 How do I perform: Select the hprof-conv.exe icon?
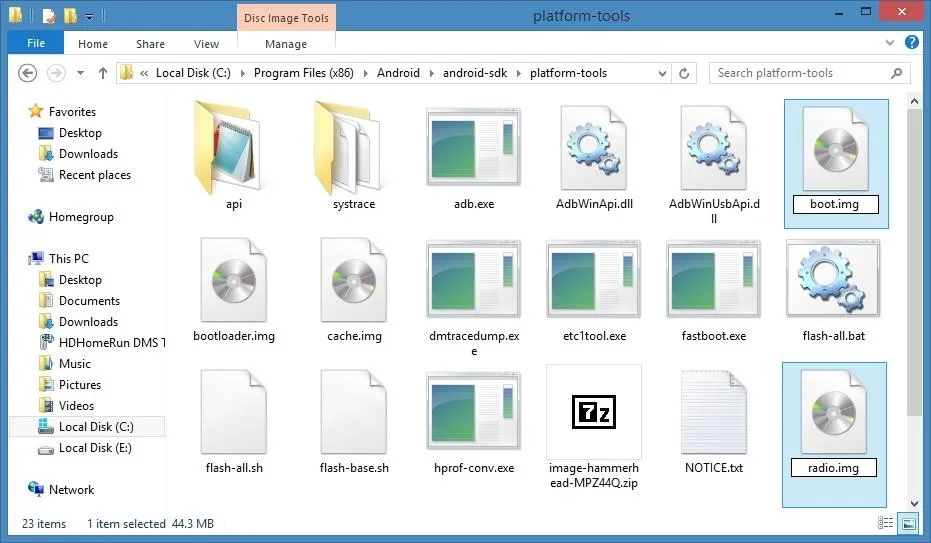tap(473, 411)
